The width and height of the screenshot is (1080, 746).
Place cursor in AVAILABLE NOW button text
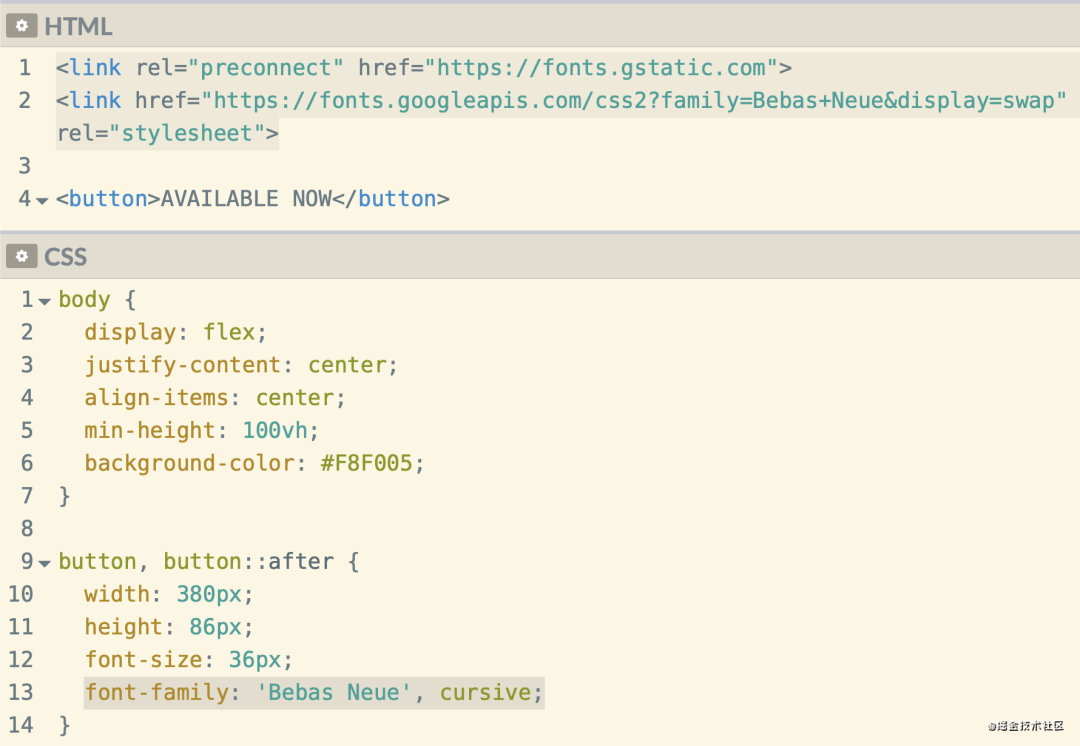245,198
